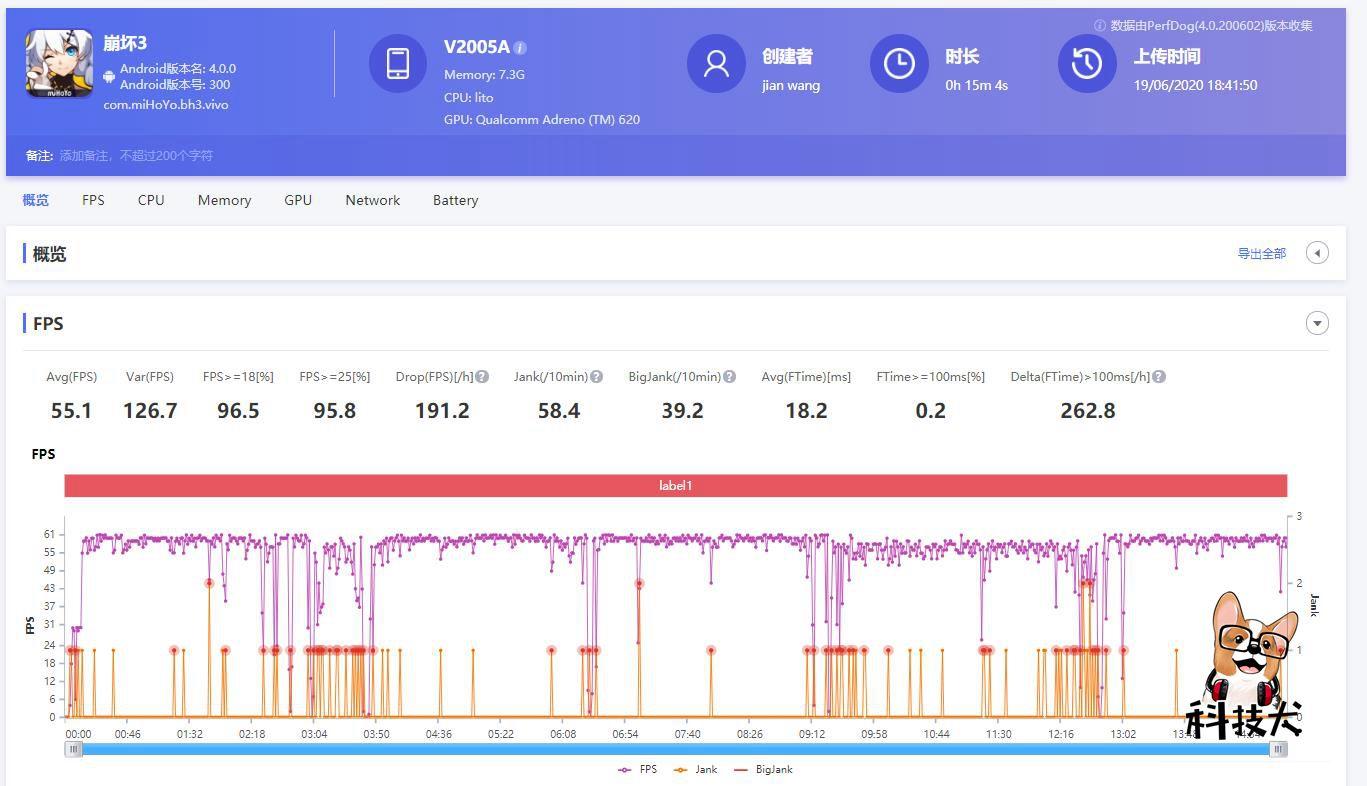Viewport: 1367px width, 786px height.
Task: Click upload time 19/06/2020 18:41:50
Action: click(1195, 85)
